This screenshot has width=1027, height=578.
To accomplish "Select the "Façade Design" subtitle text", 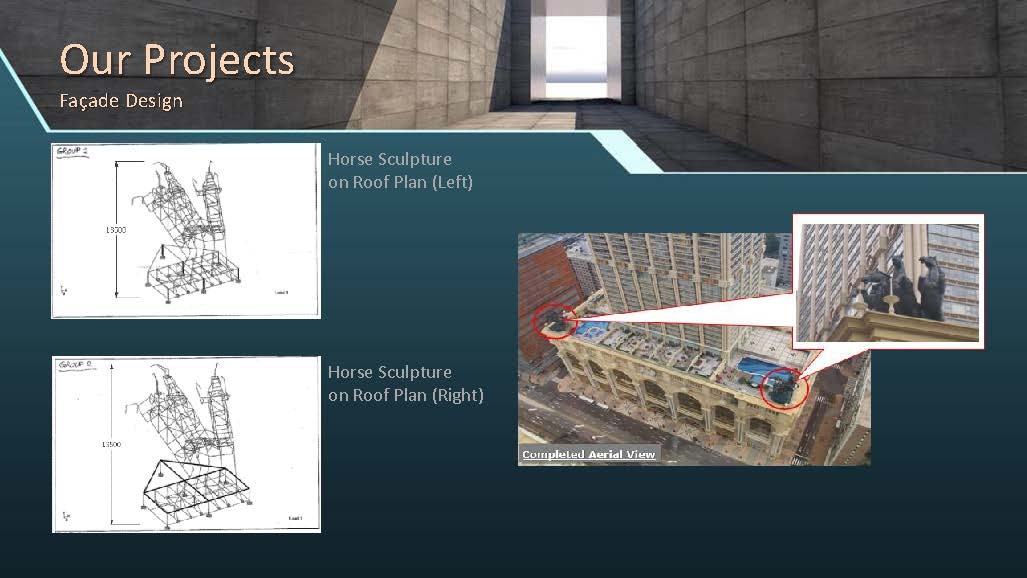I will click(x=120, y=101).
